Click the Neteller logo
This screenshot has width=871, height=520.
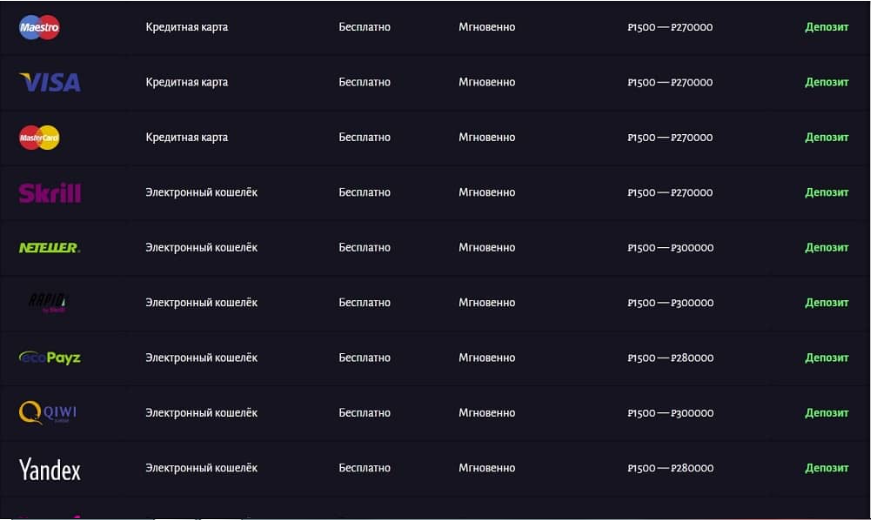point(49,247)
